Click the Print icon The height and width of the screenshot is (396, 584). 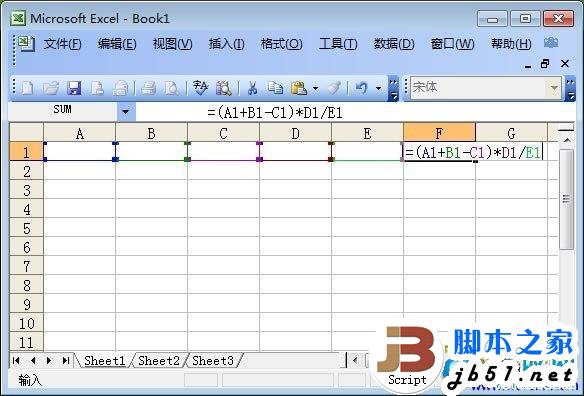[149, 88]
